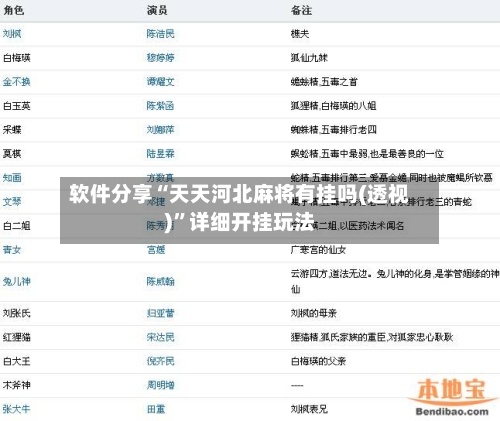Screen dimensions: 500x421
Task: Select the remark starting 云游四方
Action: click(395, 282)
